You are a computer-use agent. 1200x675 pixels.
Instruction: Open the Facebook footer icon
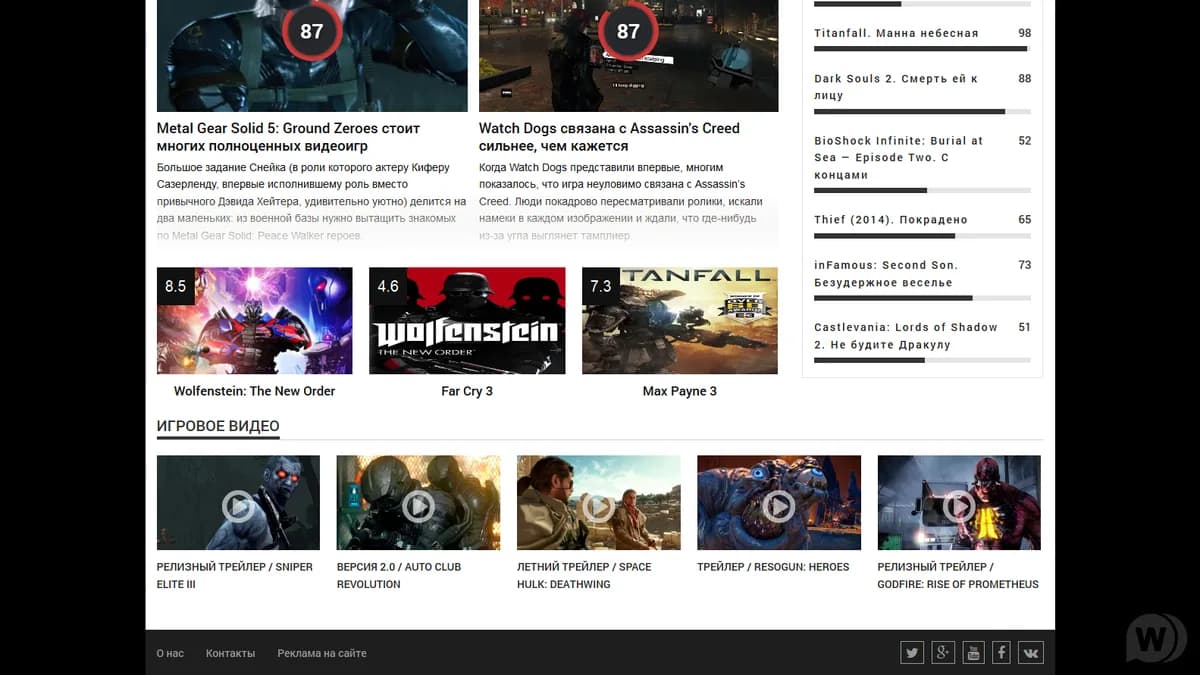(x=1001, y=653)
